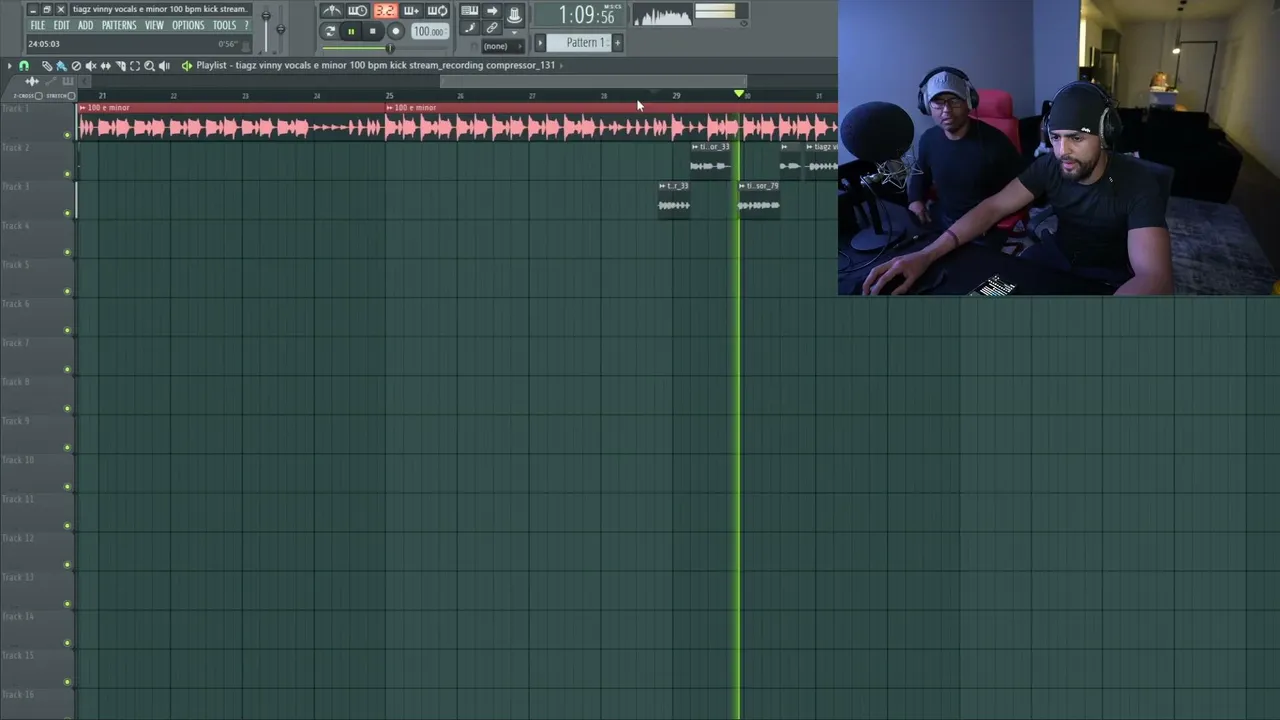
Task: Click the playlist horizontal scrollbar
Action: click(593, 81)
